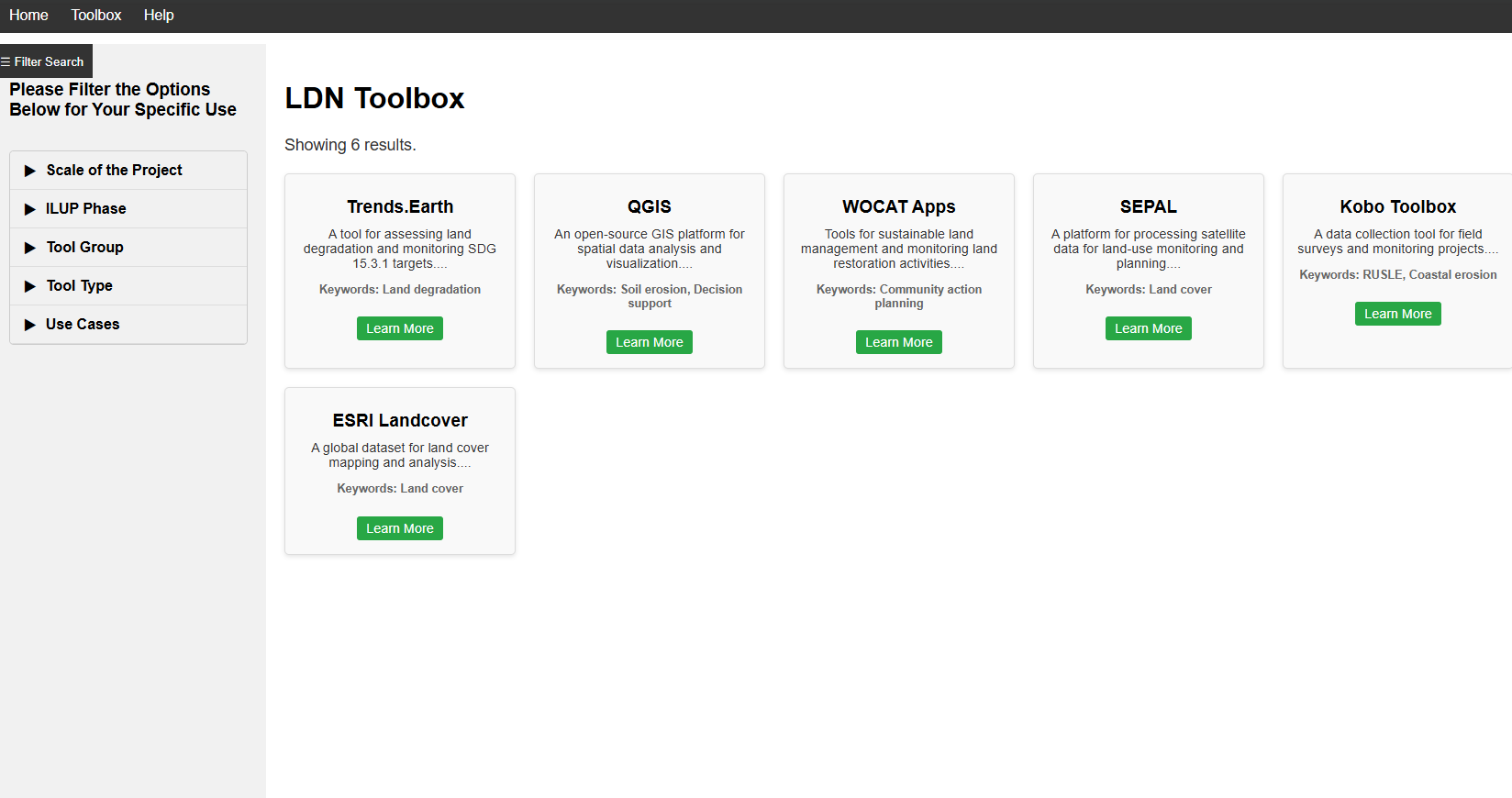Open the Help menu item
The height and width of the screenshot is (798, 1512).
pyautogui.click(x=159, y=16)
